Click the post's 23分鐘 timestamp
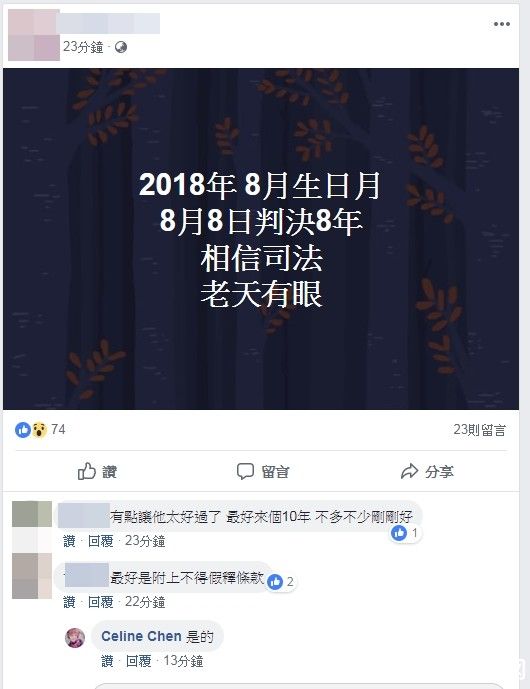Screen dimensions: 530x689 83,47
